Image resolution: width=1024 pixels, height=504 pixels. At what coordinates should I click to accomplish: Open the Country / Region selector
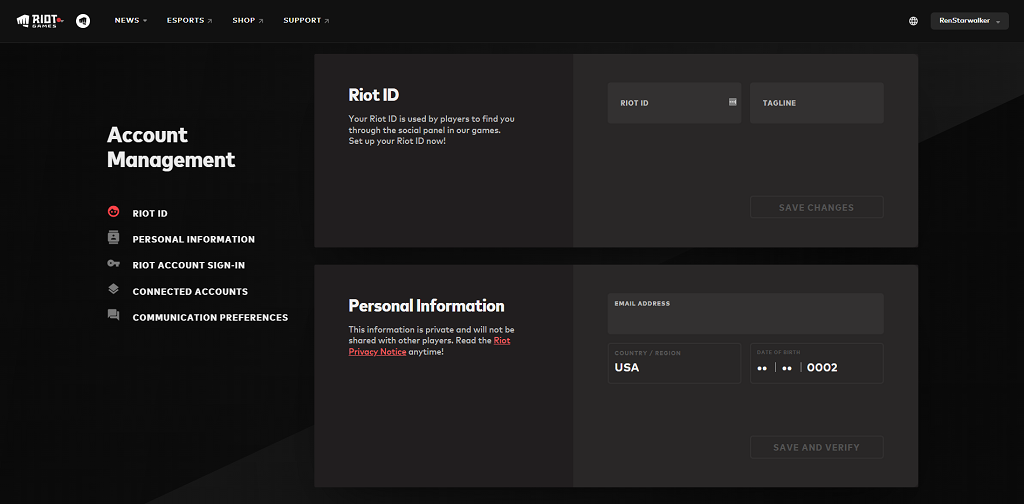(x=674, y=364)
